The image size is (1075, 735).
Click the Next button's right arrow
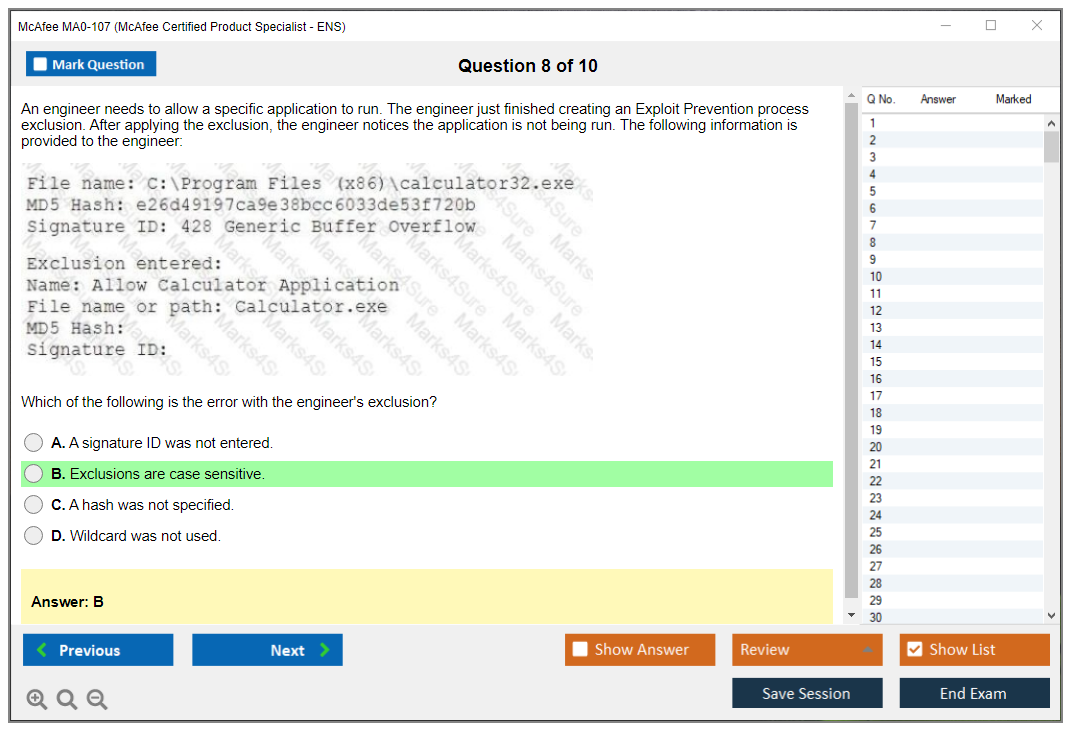coord(324,650)
